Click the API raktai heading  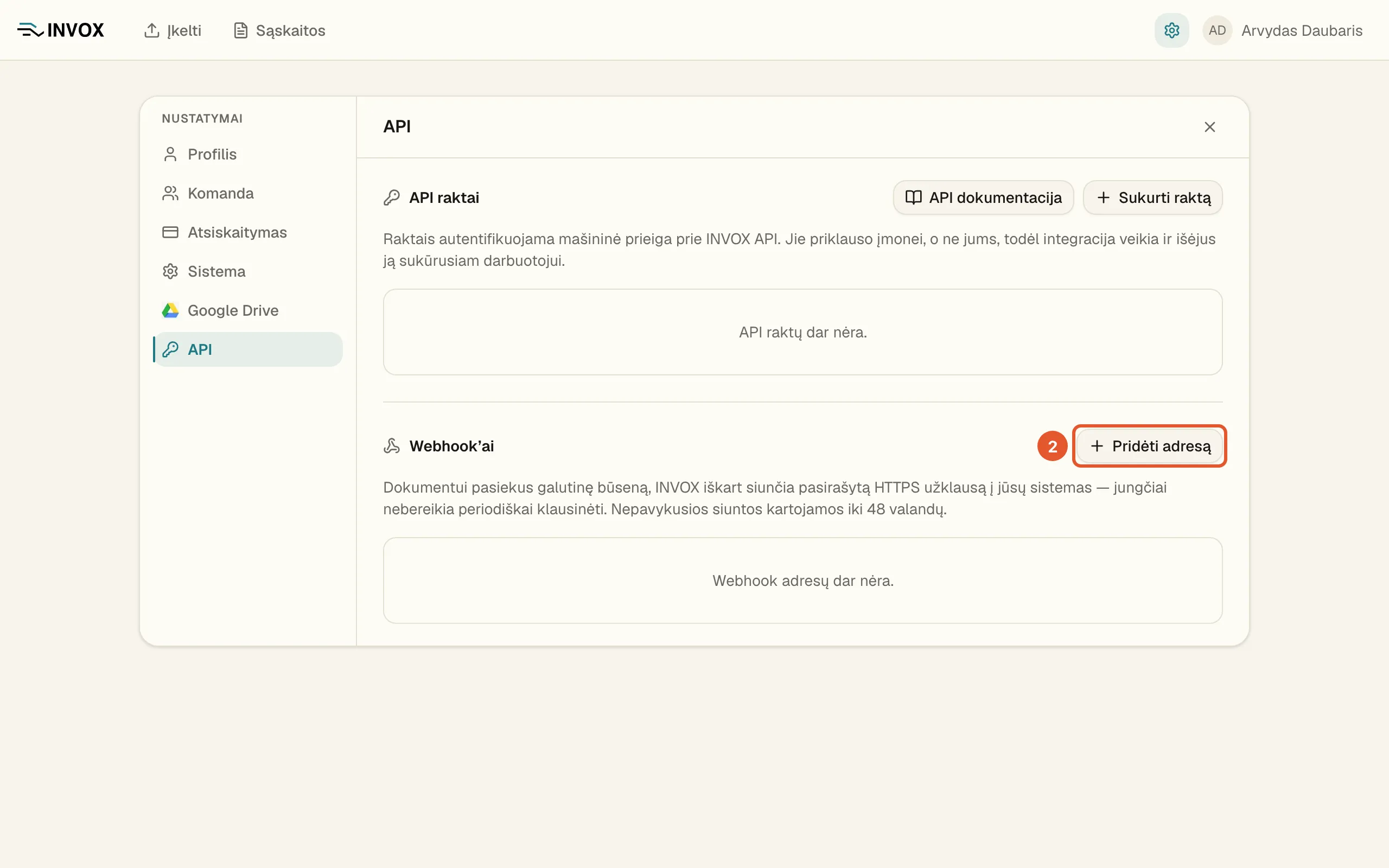444,197
